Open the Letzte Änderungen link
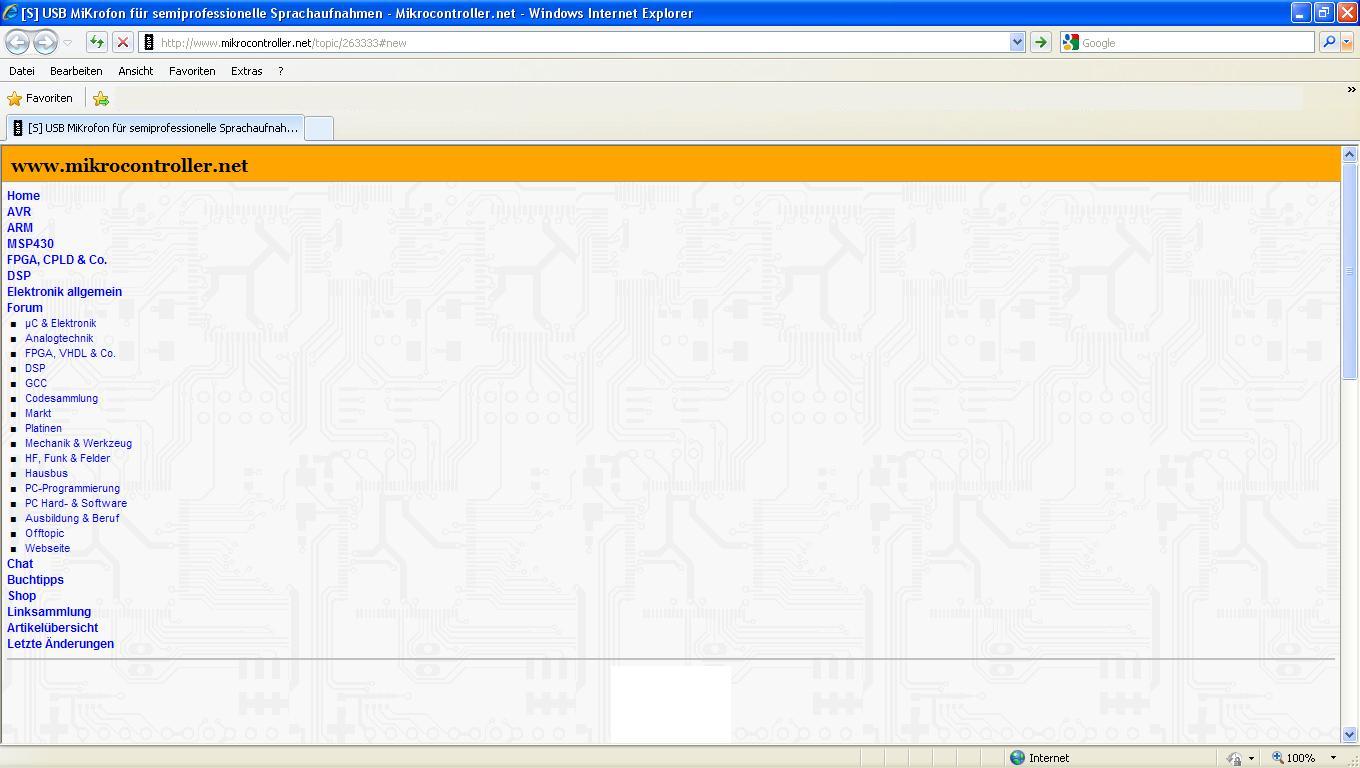Image resolution: width=1360 pixels, height=768 pixels. click(x=60, y=644)
